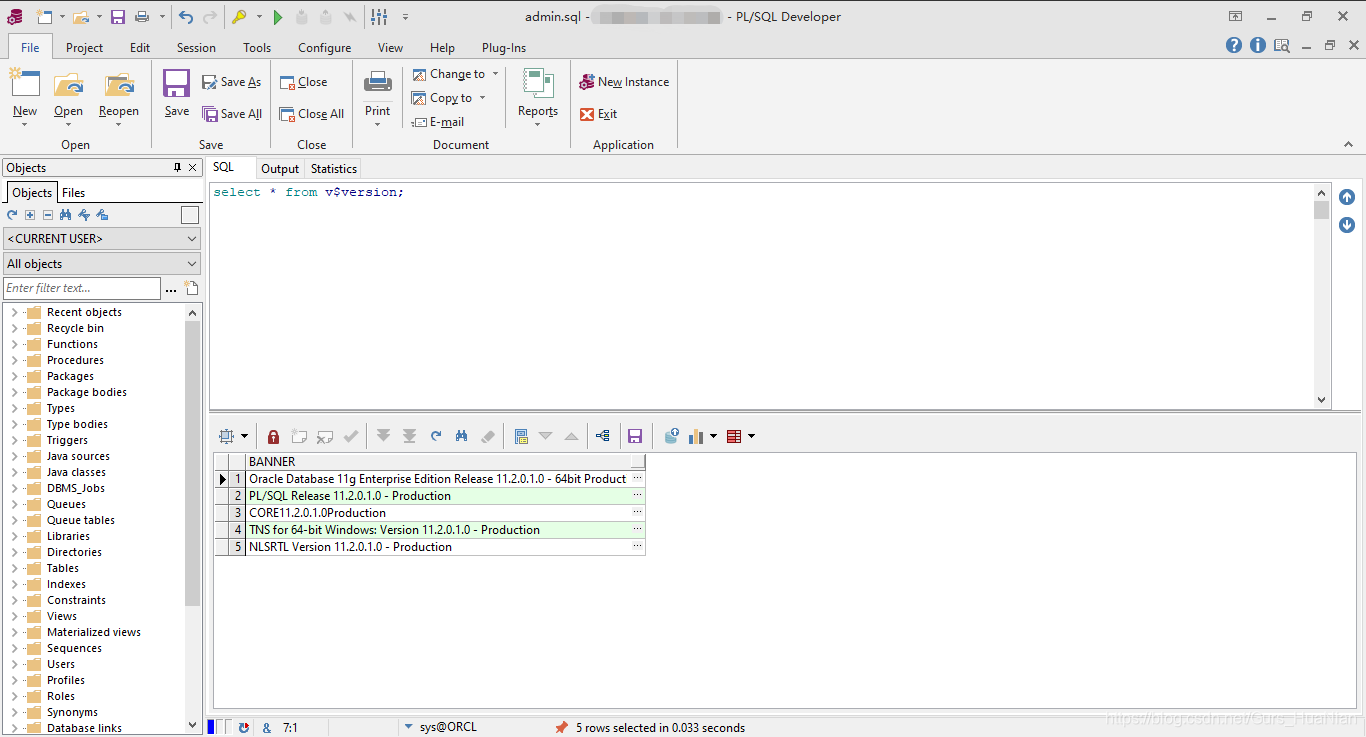Open the Configure ribbon tab
The height and width of the screenshot is (737, 1366).
pyautogui.click(x=325, y=47)
